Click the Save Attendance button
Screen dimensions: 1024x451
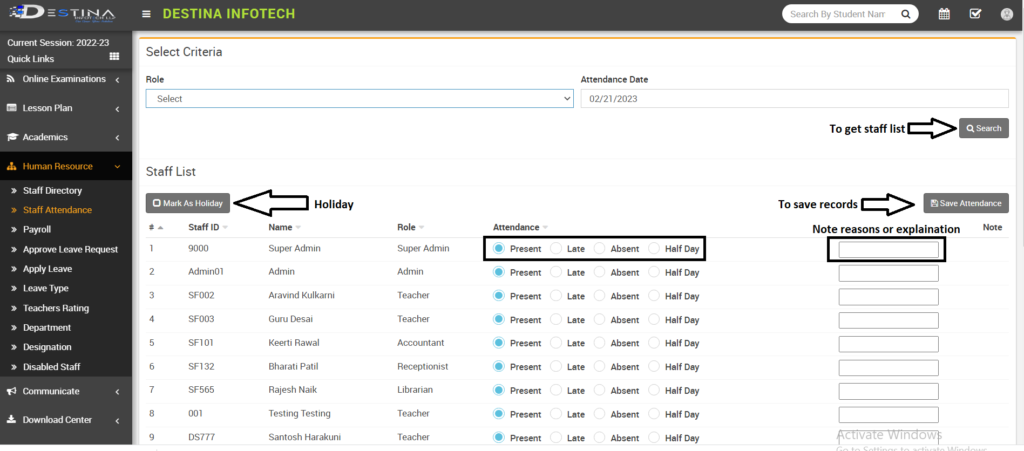tap(965, 203)
